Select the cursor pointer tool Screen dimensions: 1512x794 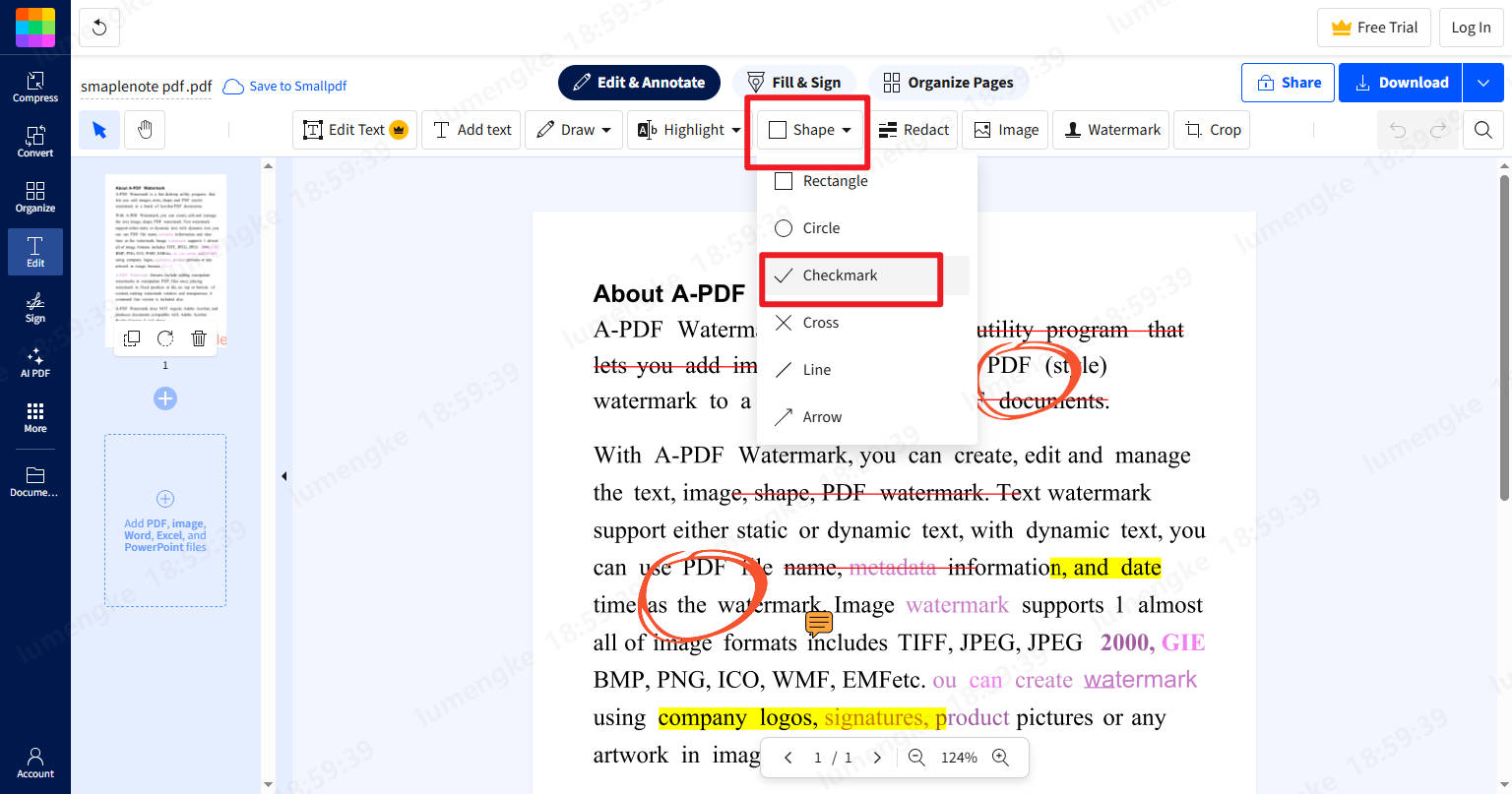click(99, 130)
